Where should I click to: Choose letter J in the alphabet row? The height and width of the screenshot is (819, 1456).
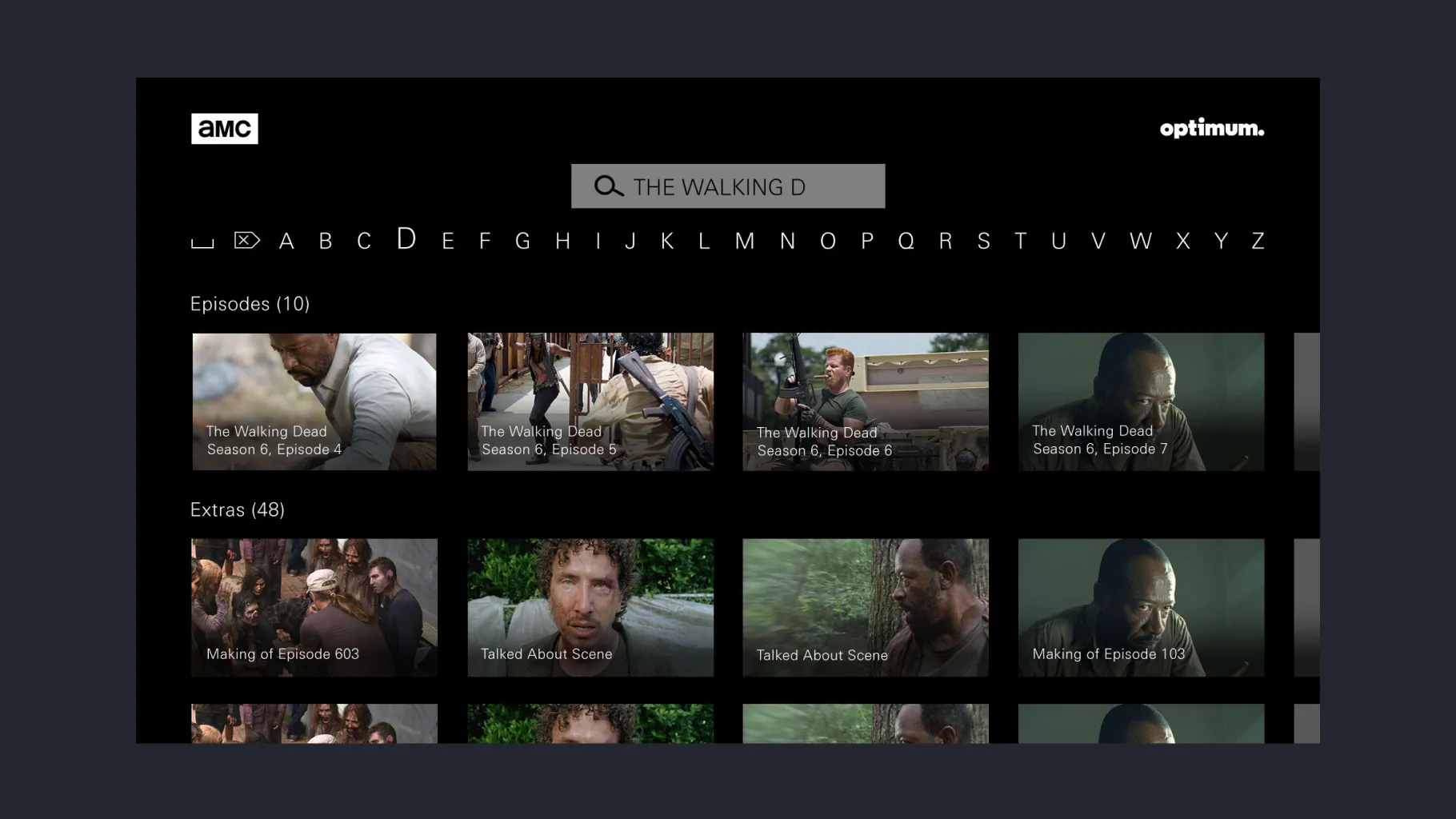pos(630,241)
